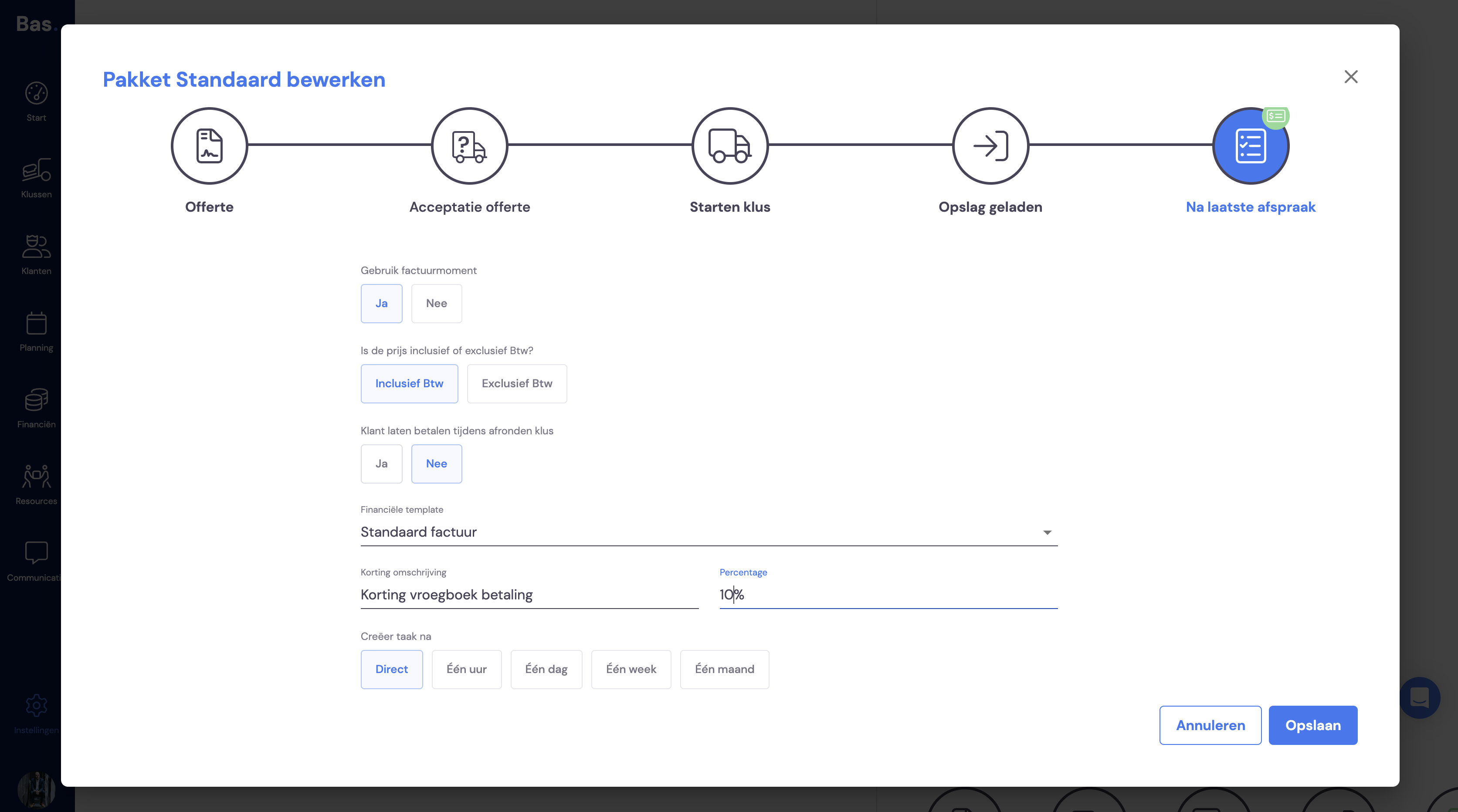1458x812 pixels.
Task: Click the Opslag geladen label
Action: (x=990, y=206)
